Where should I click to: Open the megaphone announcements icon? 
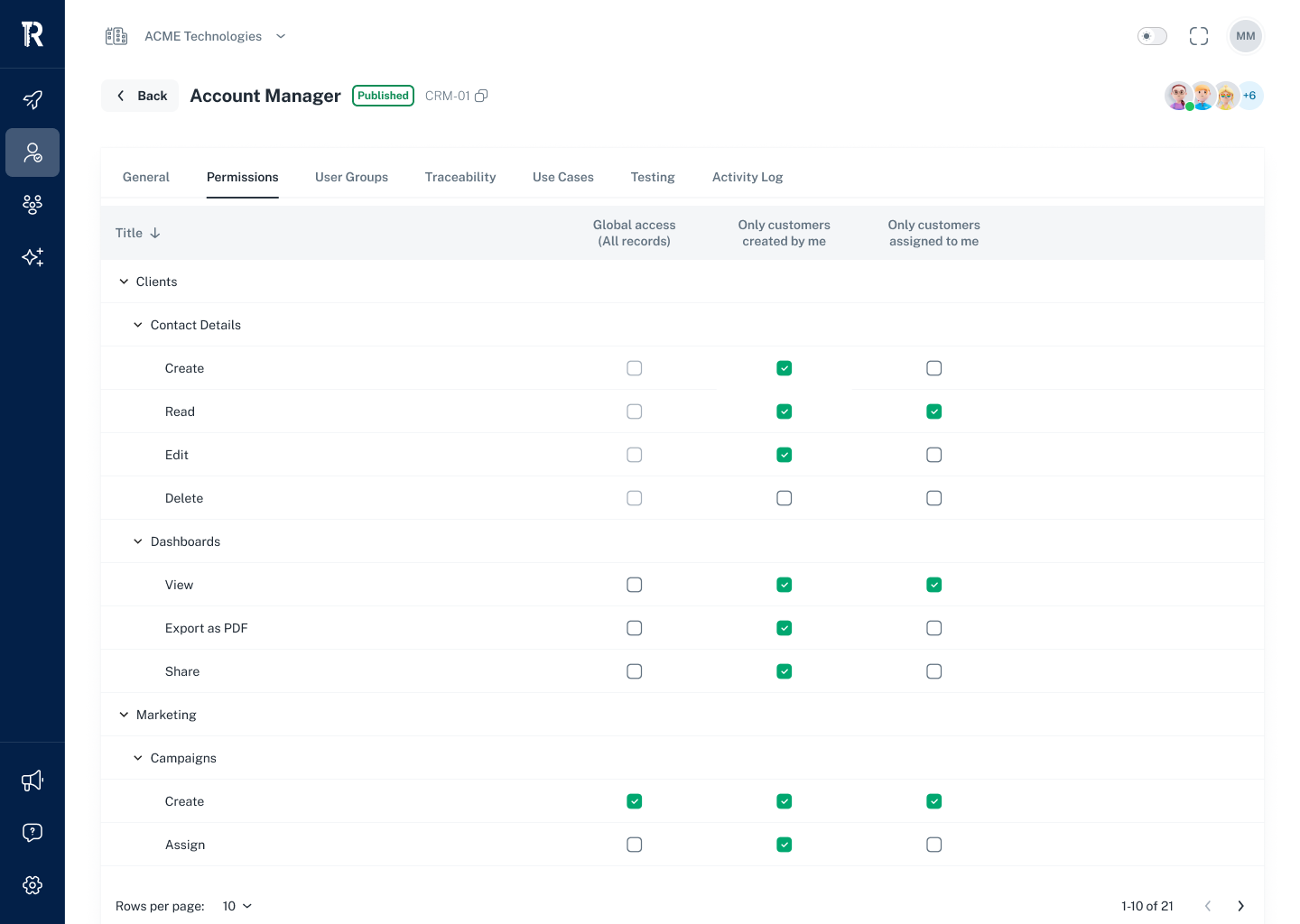32,781
